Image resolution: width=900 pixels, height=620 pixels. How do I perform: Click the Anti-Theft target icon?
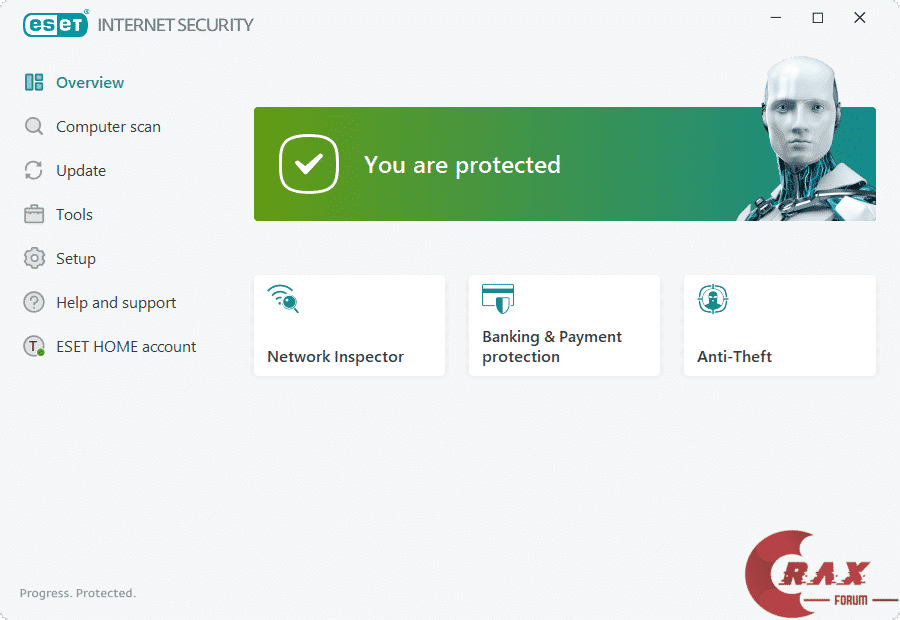pos(712,298)
